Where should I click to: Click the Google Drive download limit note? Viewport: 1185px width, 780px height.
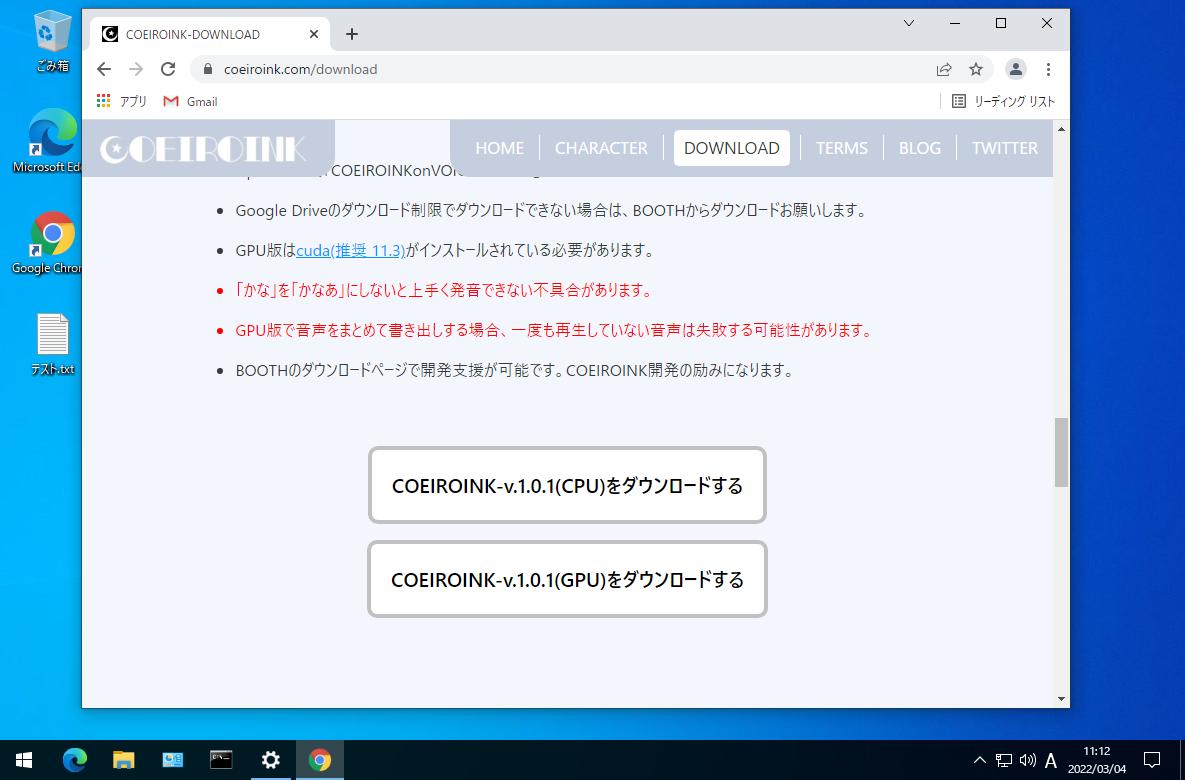pos(551,210)
